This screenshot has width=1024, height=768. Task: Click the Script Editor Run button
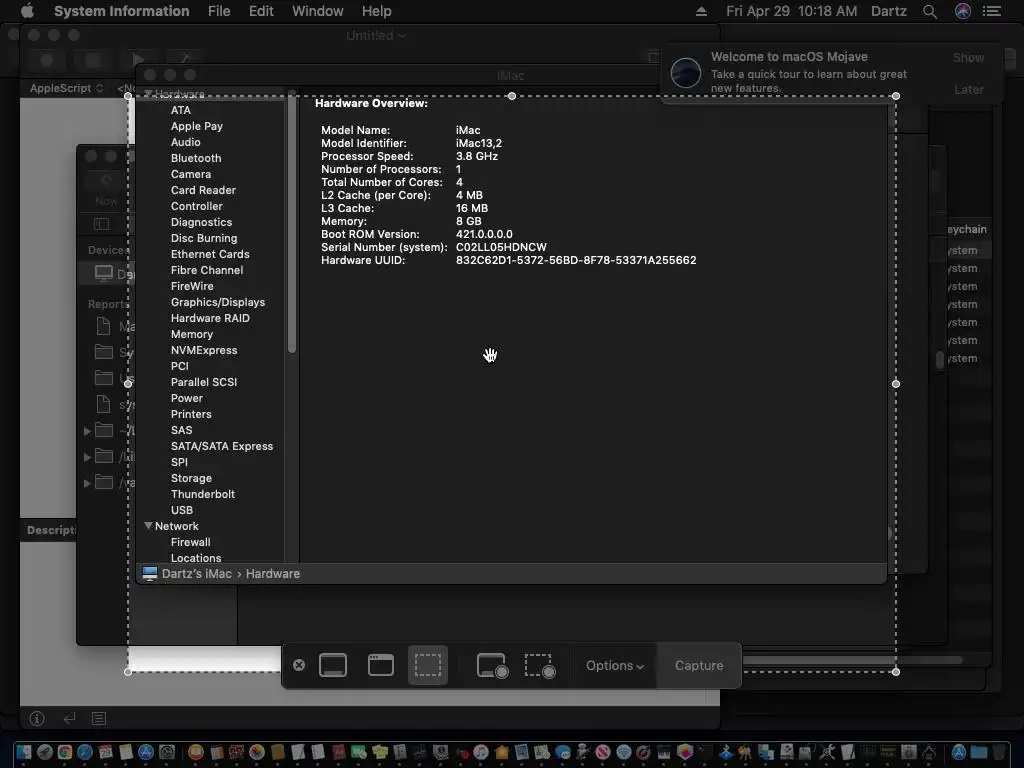point(138,60)
